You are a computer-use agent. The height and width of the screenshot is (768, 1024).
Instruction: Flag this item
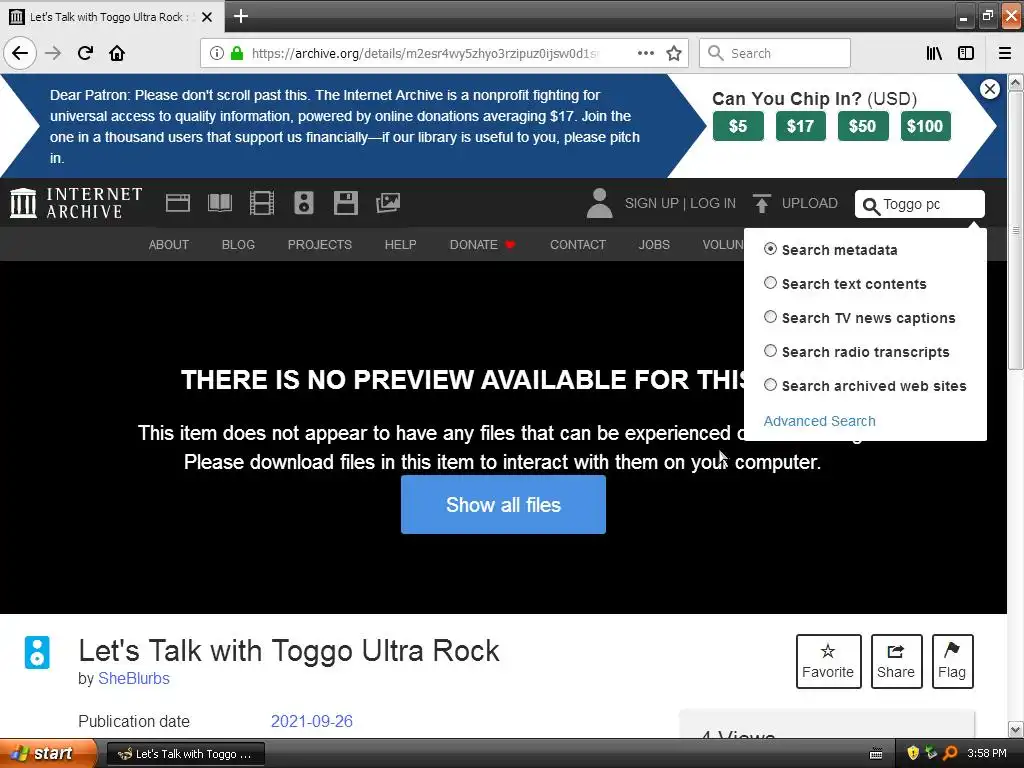coord(952,661)
